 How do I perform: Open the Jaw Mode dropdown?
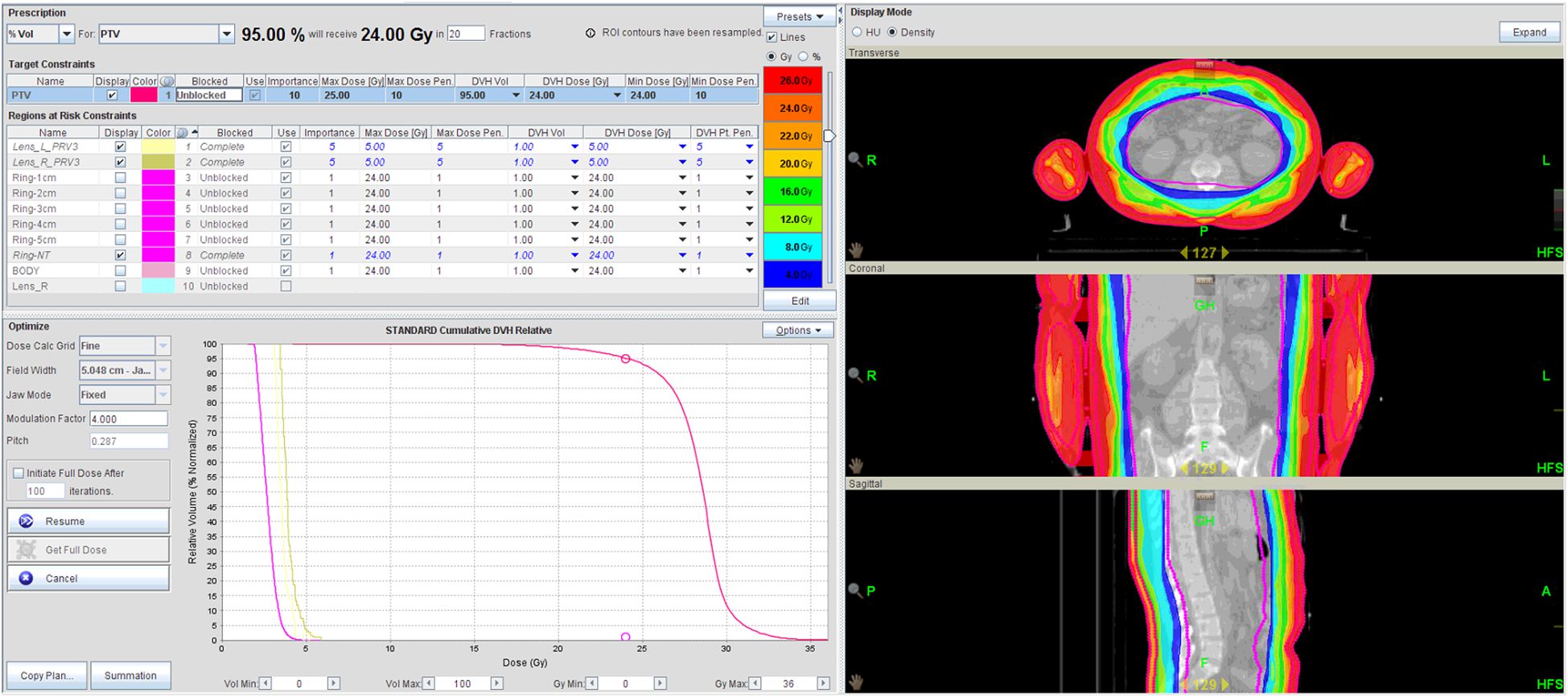pos(163,394)
